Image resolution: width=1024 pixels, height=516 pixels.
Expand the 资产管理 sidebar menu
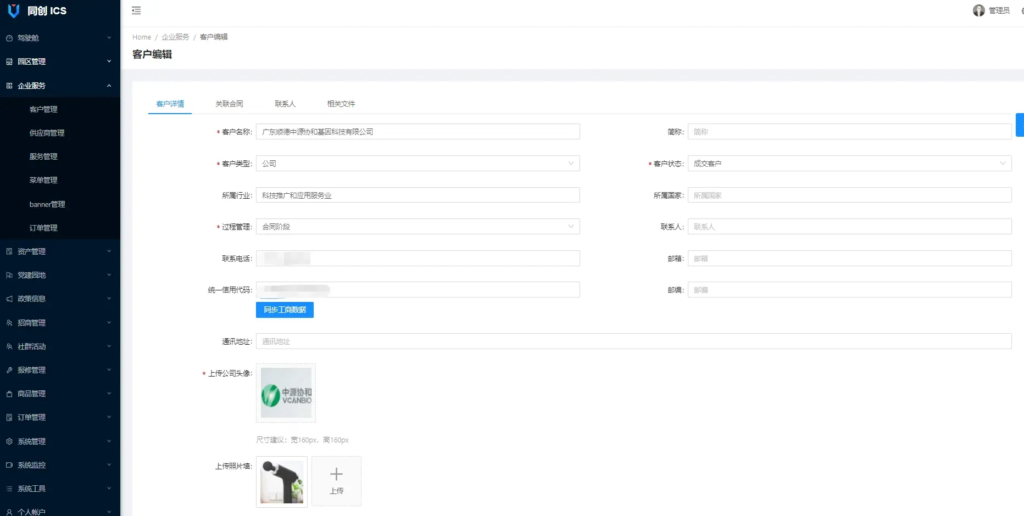pos(58,251)
